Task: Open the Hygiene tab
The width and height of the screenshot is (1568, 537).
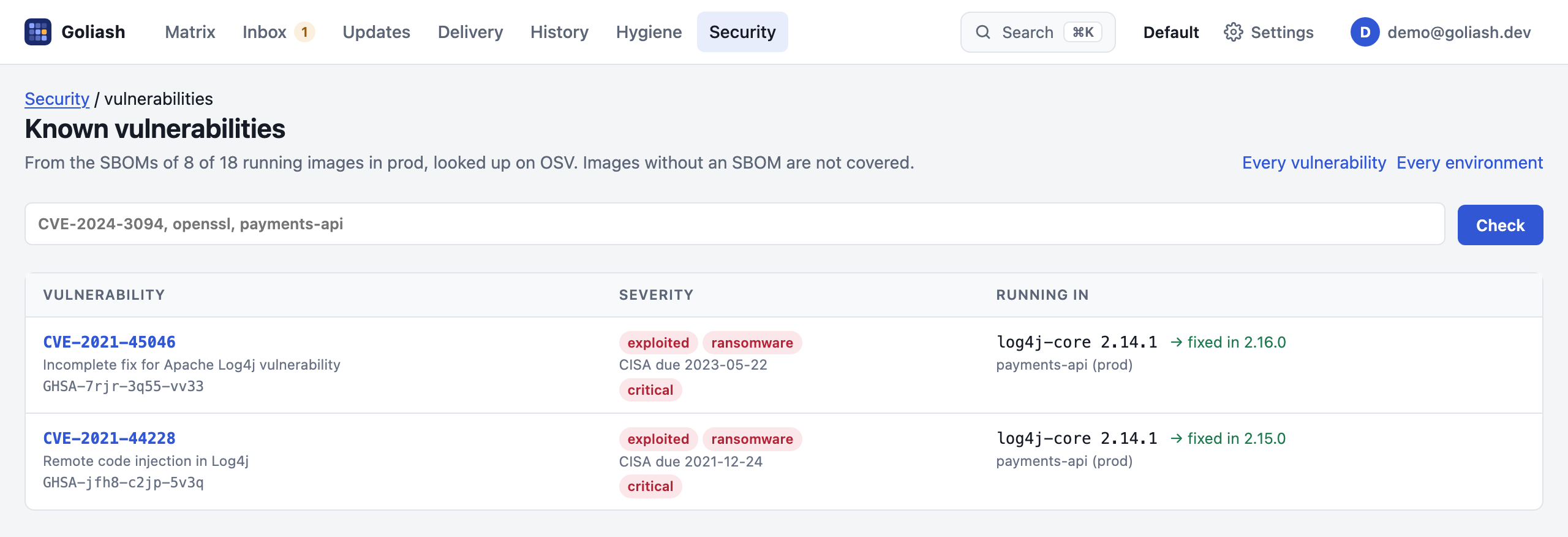Action: [649, 32]
